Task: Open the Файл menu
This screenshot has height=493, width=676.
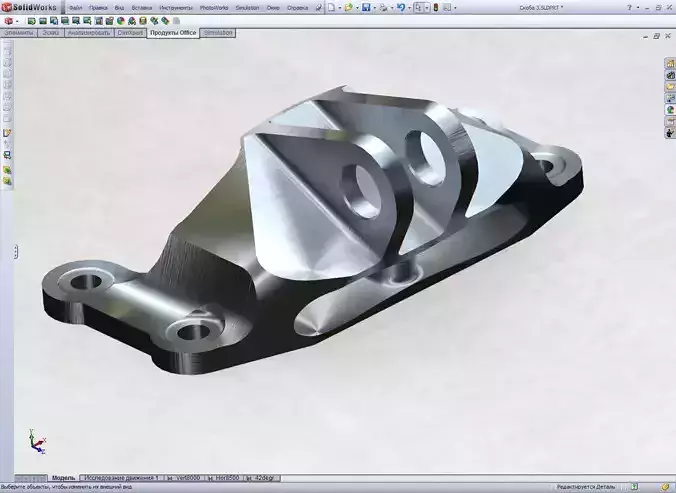Action: 75,8
